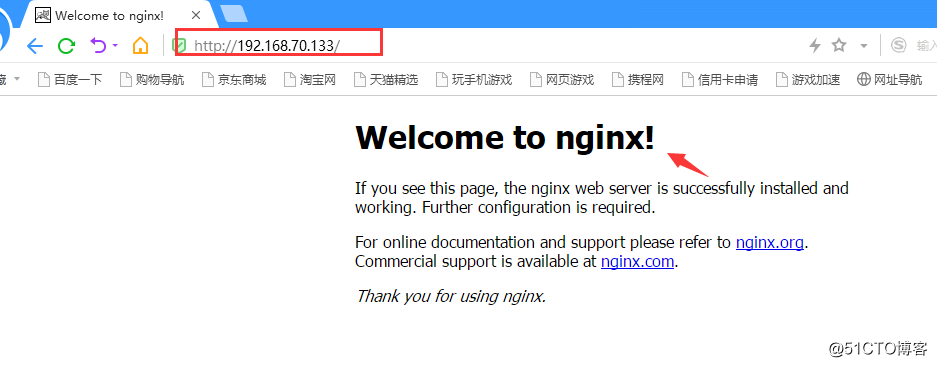Open the 网页游戏 bookmark

(x=561, y=79)
